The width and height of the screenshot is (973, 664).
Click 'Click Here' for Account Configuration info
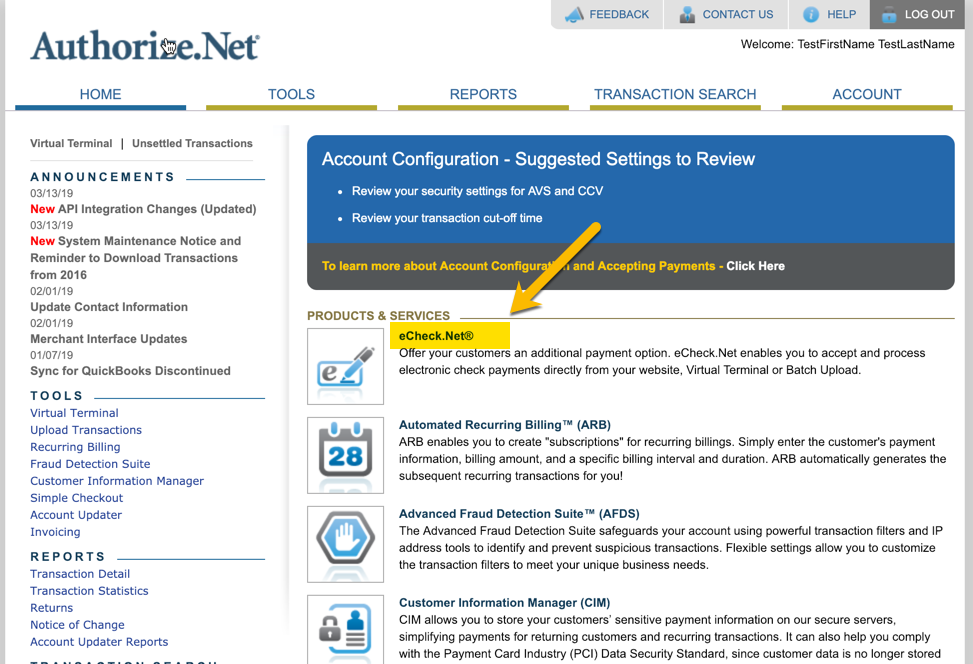[755, 266]
